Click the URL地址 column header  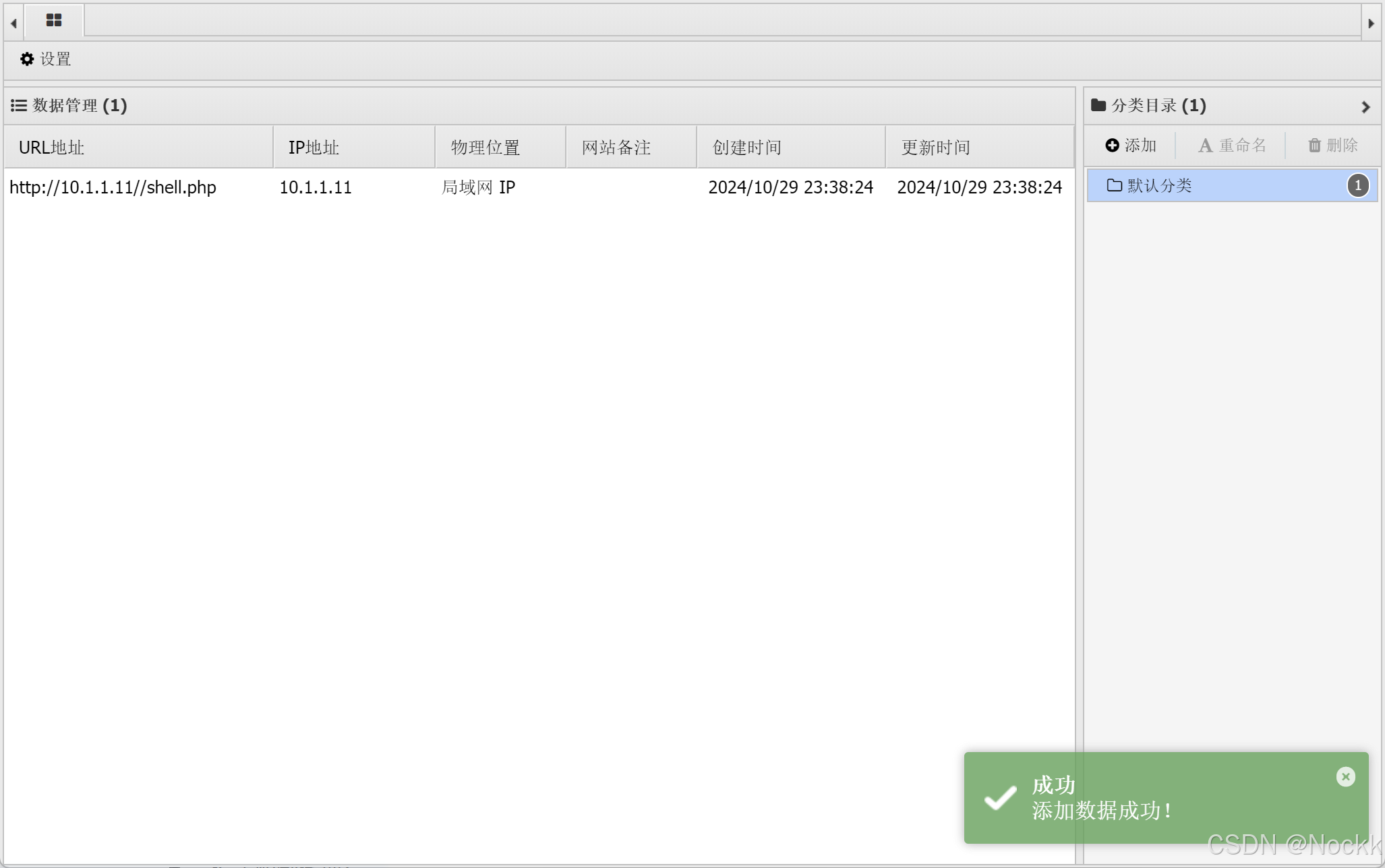[51, 147]
